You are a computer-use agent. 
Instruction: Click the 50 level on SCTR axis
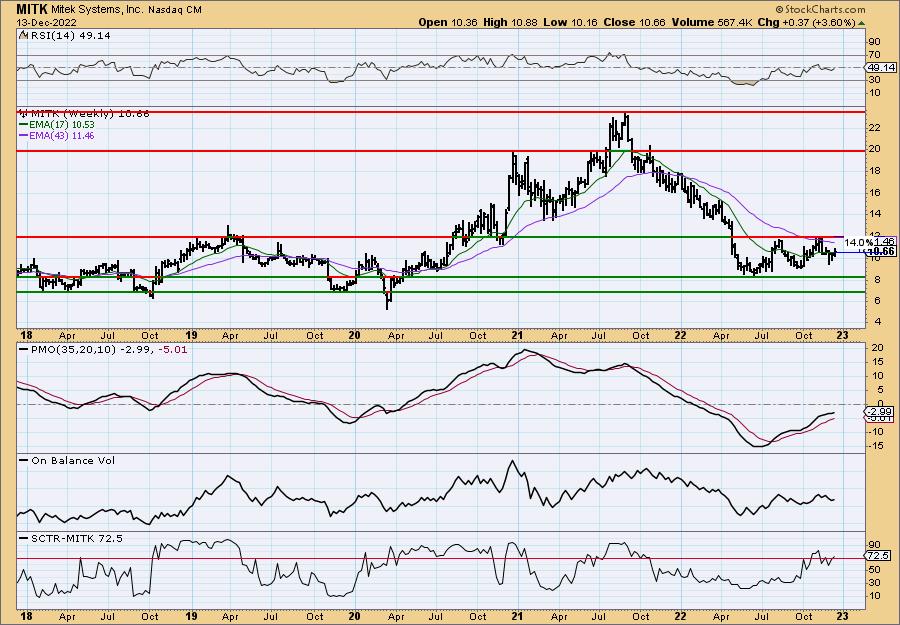(875, 569)
